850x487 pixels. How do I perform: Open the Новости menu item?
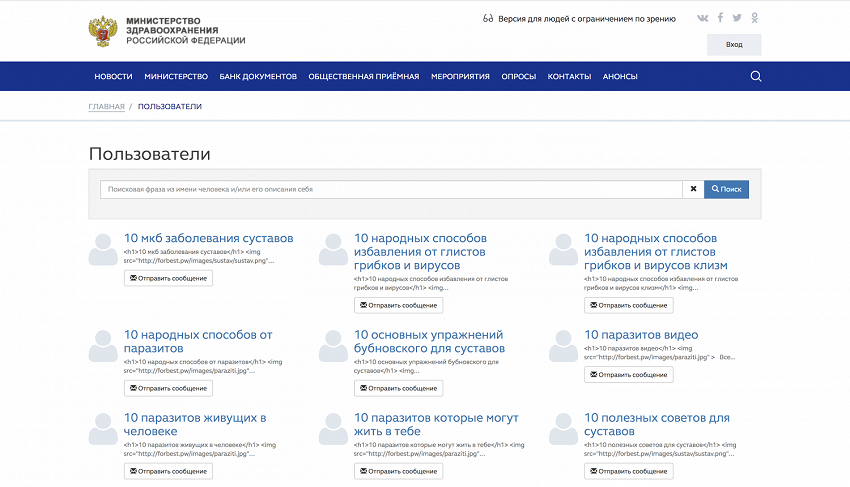(113, 77)
